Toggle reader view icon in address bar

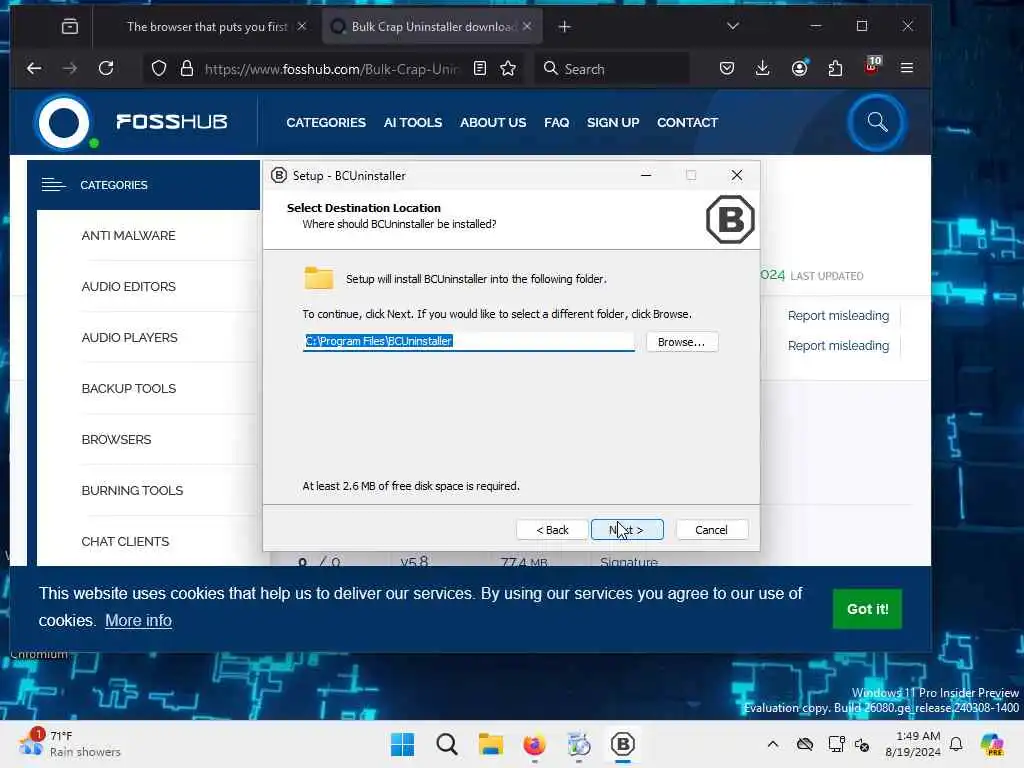(x=480, y=68)
